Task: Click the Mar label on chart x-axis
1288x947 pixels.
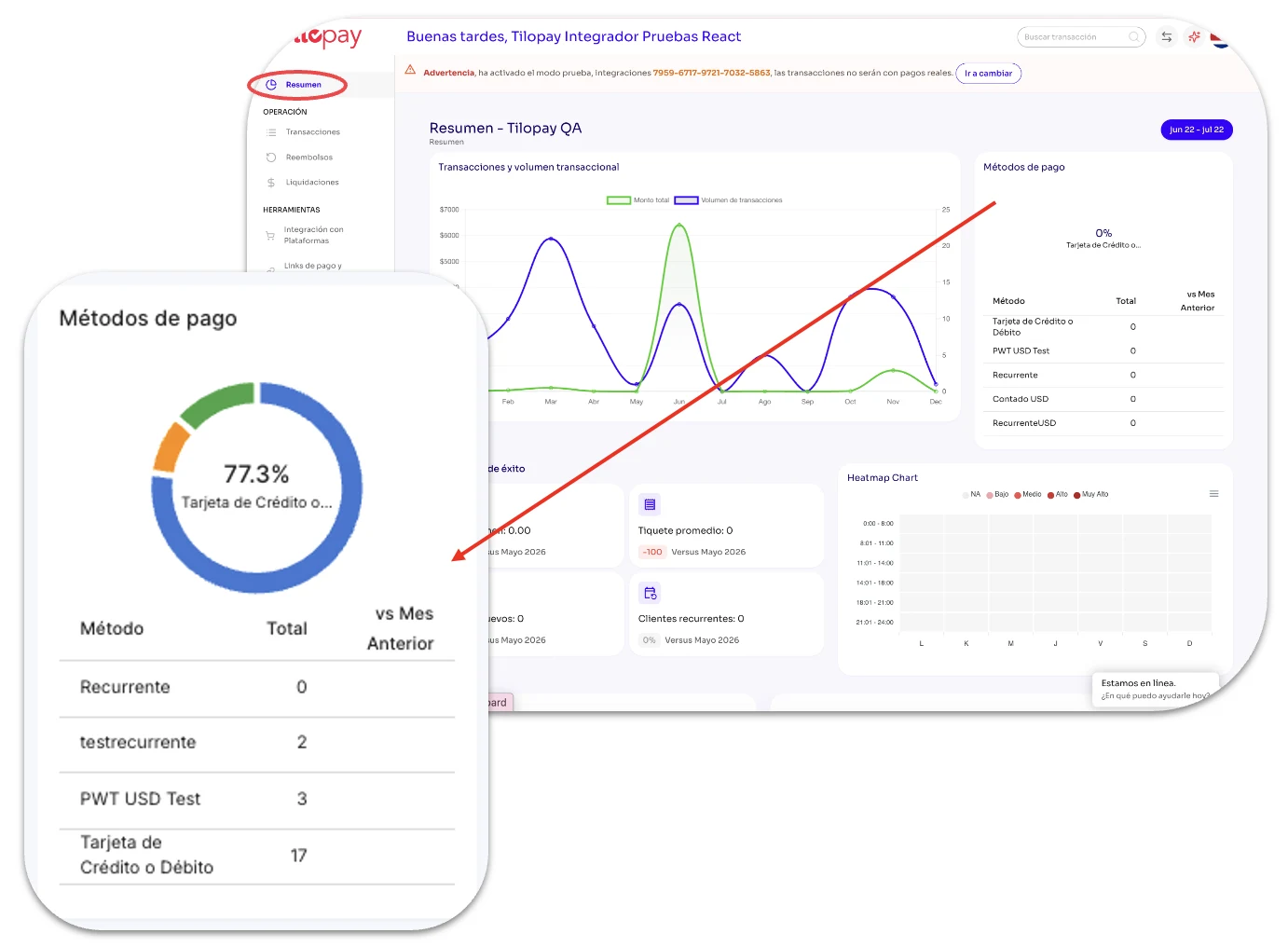Action: [x=551, y=402]
